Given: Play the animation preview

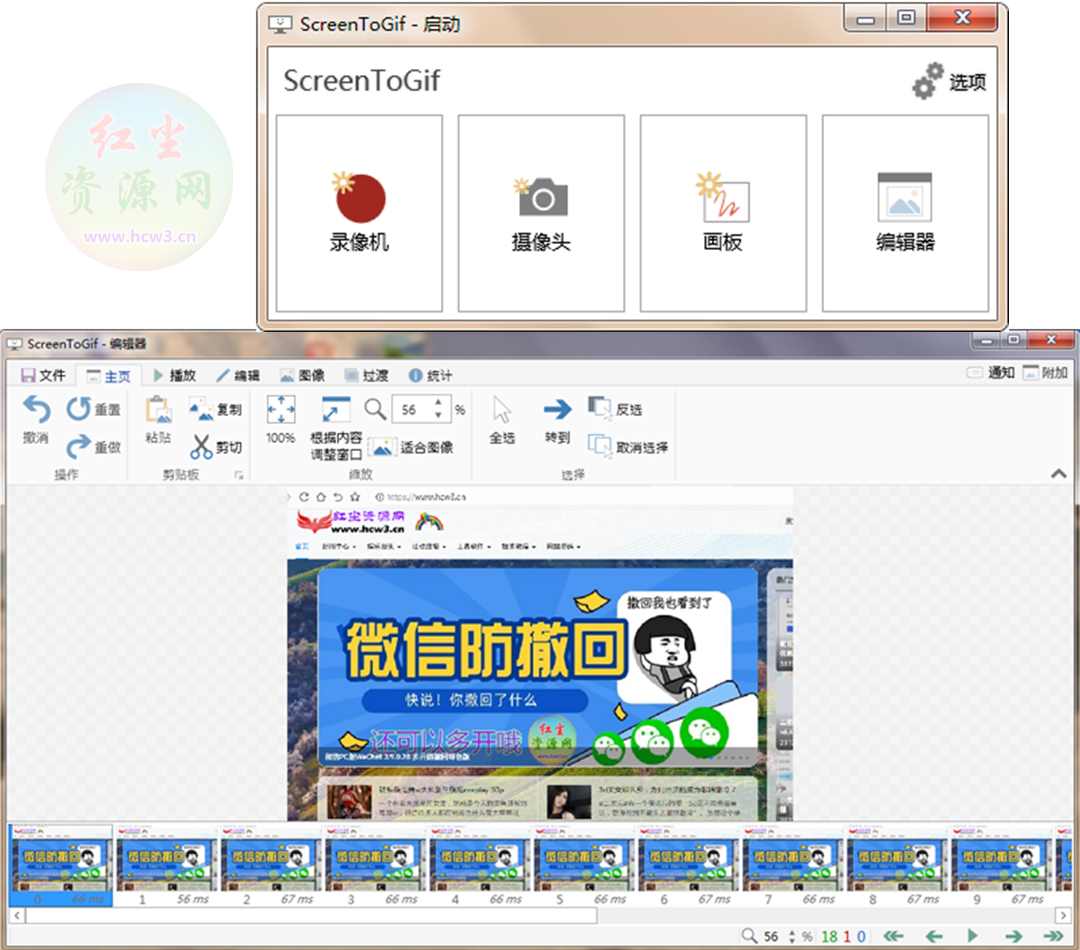Looking at the screenshot, I should tap(972, 936).
